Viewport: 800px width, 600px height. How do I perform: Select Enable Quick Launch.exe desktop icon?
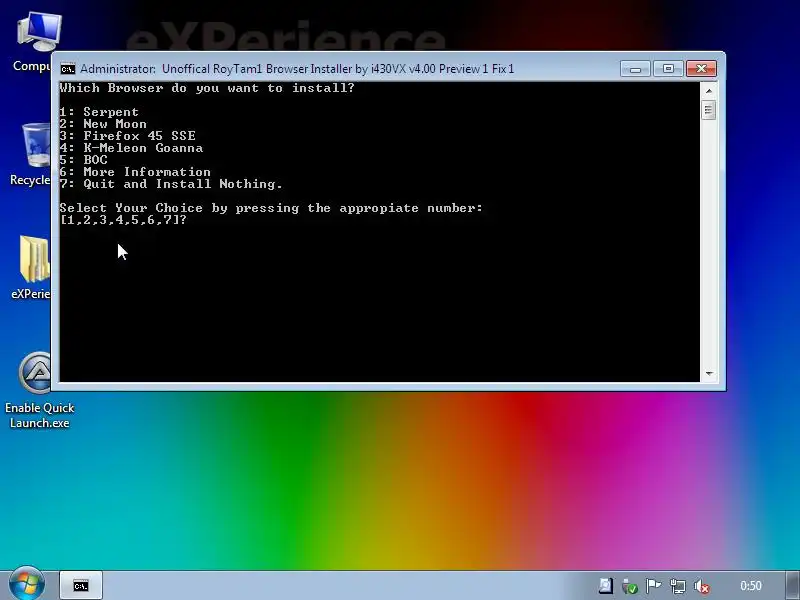click(39, 390)
